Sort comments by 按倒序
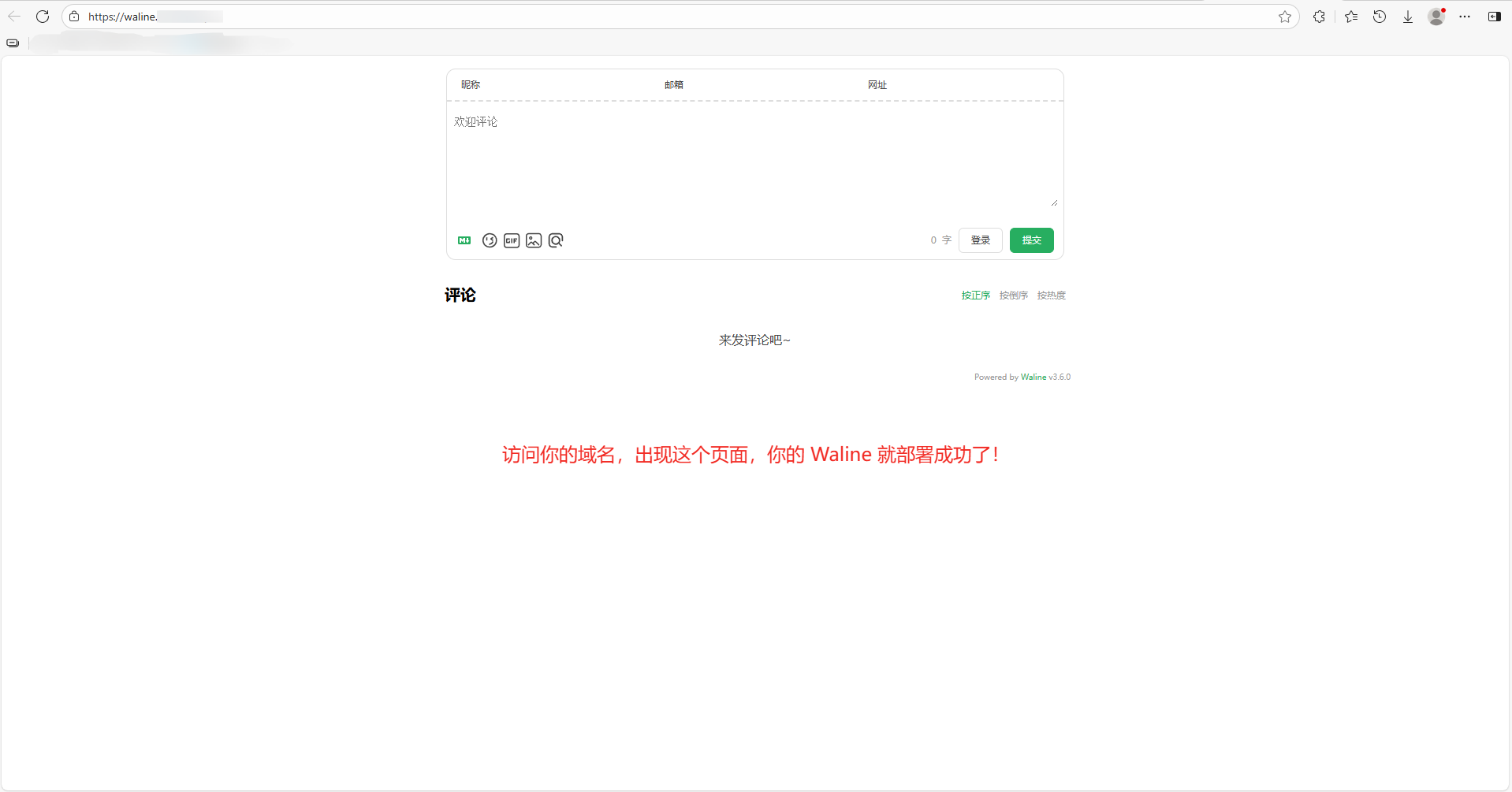The width and height of the screenshot is (1512, 792). [x=1013, y=296]
